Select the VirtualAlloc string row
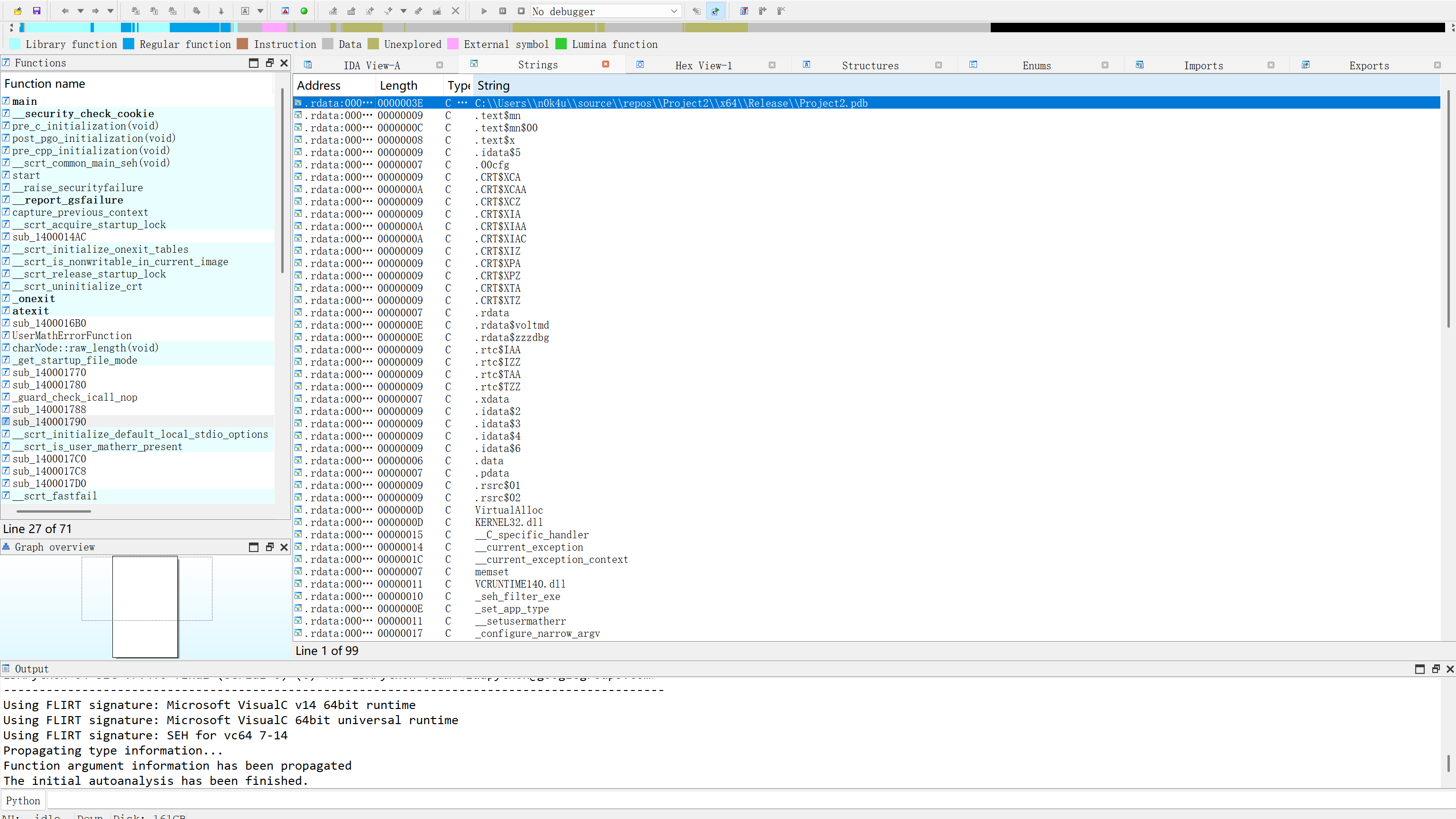 click(x=866, y=510)
